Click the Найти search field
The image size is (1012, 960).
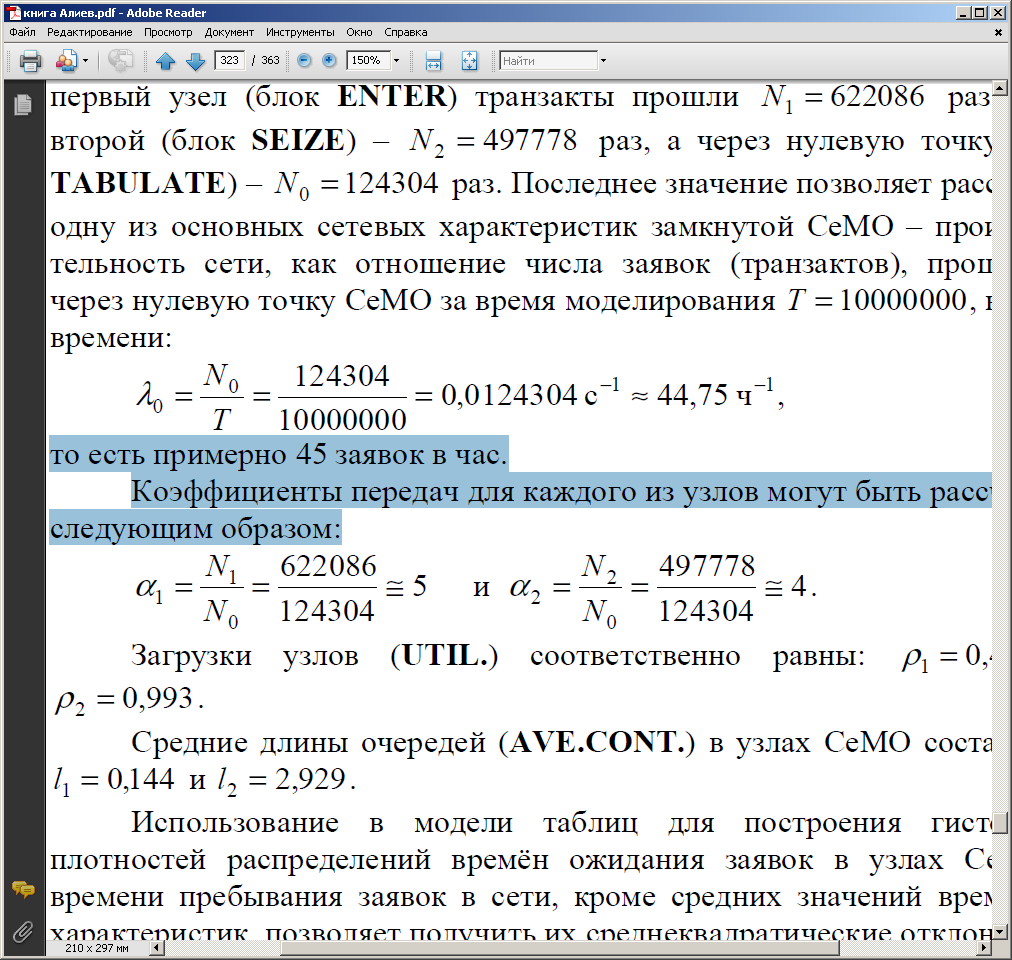549,61
